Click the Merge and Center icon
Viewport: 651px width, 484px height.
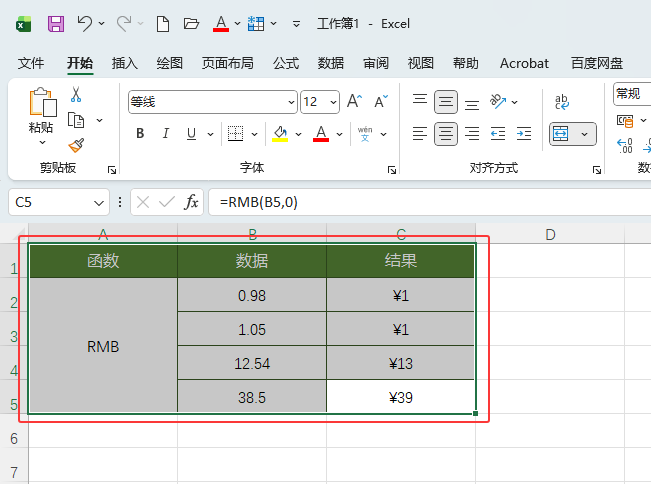[x=561, y=134]
